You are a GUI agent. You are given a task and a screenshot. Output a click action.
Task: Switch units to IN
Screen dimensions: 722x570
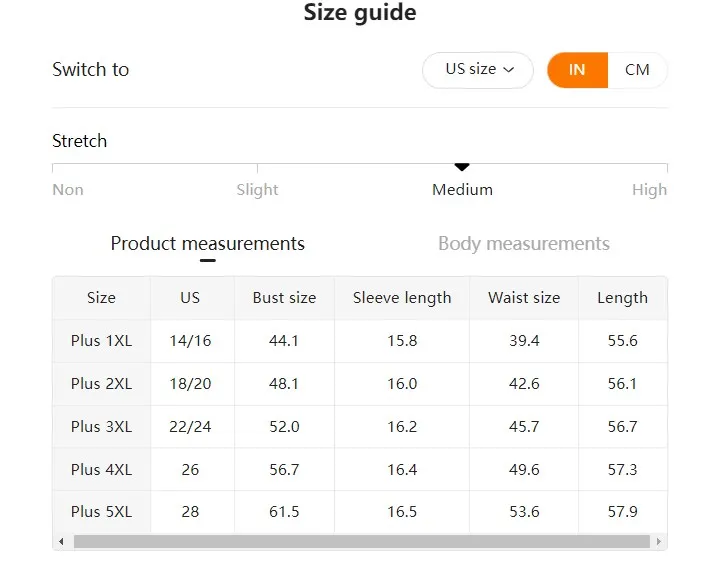(x=577, y=70)
